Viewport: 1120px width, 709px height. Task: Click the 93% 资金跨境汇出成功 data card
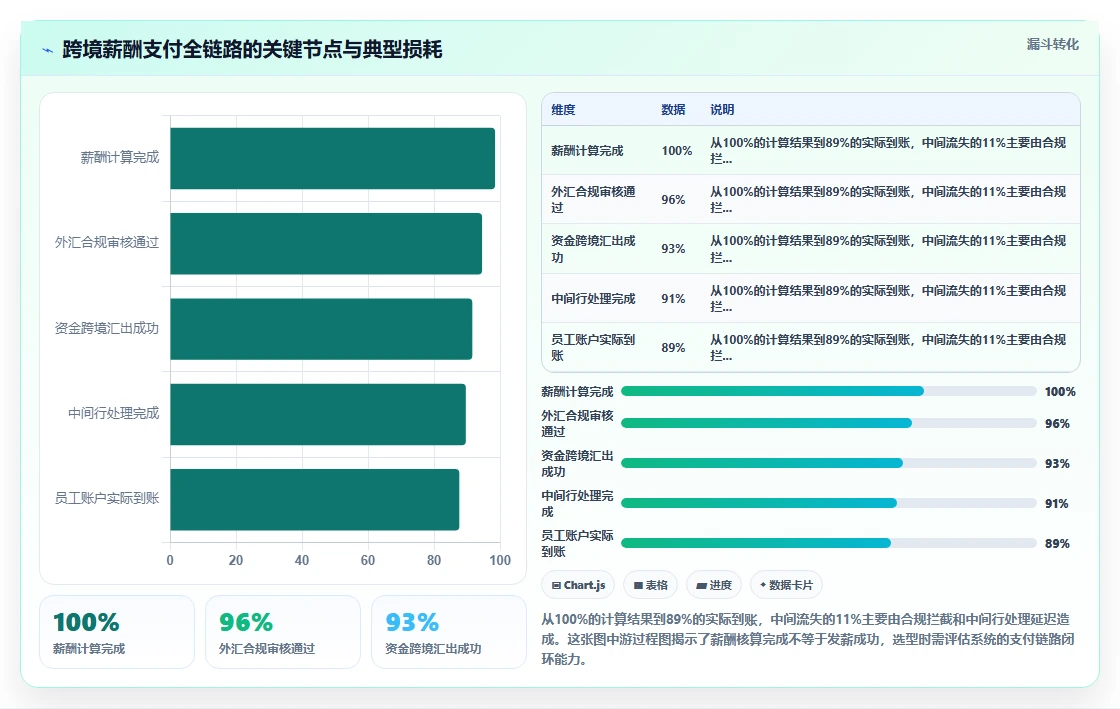[x=449, y=632]
